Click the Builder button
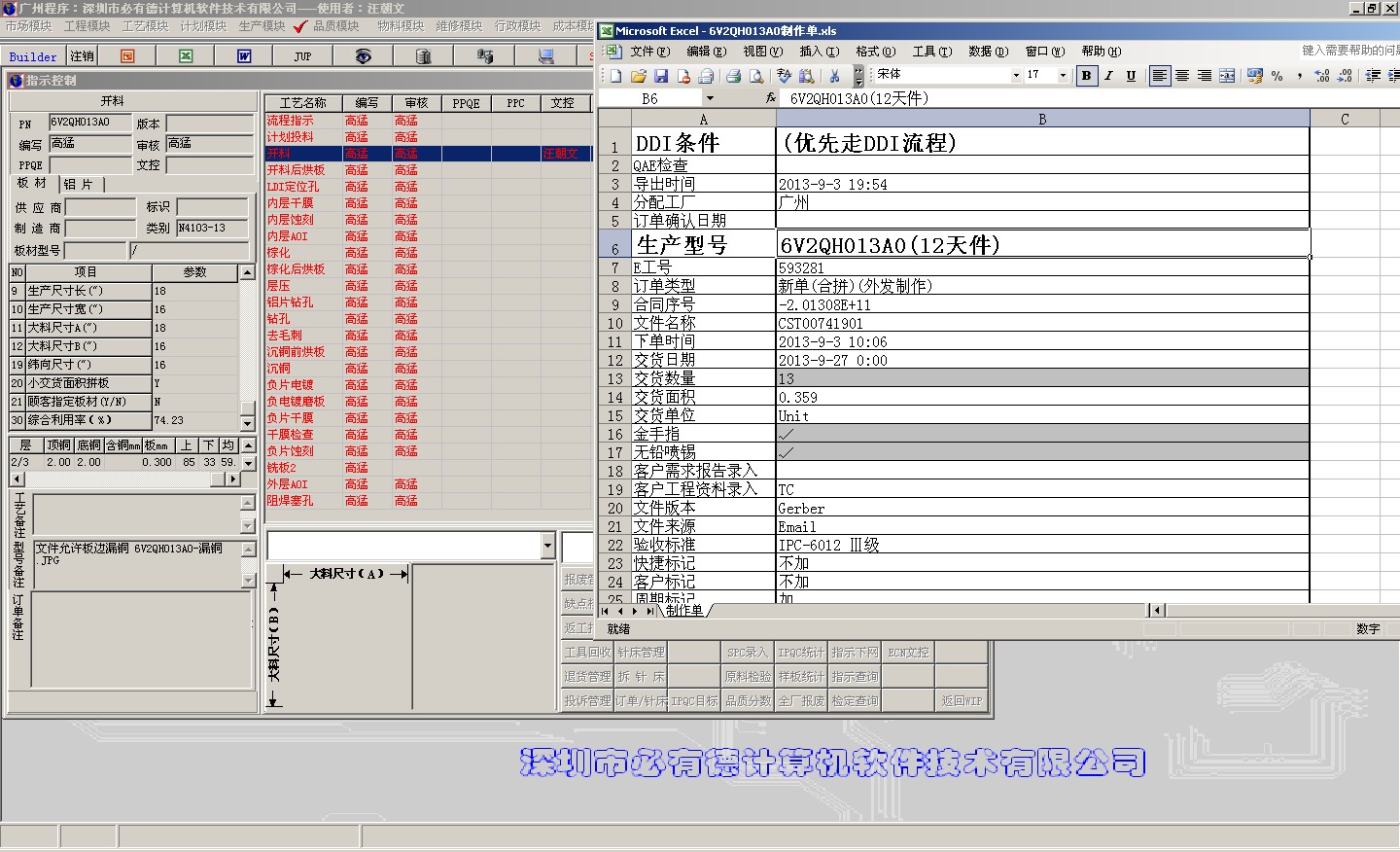This screenshot has width=1400, height=852. click(33, 56)
